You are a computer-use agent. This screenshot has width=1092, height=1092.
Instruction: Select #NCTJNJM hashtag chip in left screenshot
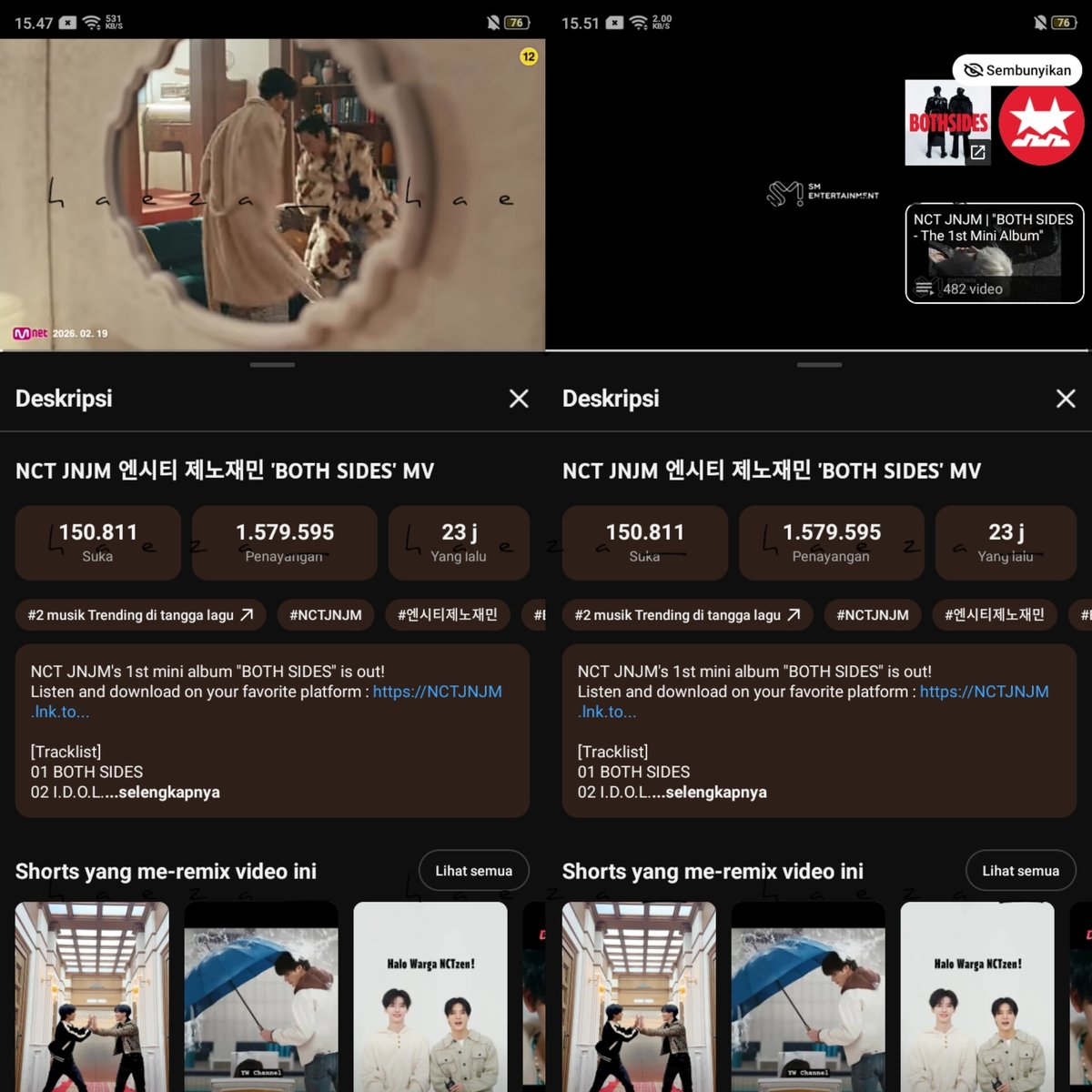coord(326,615)
